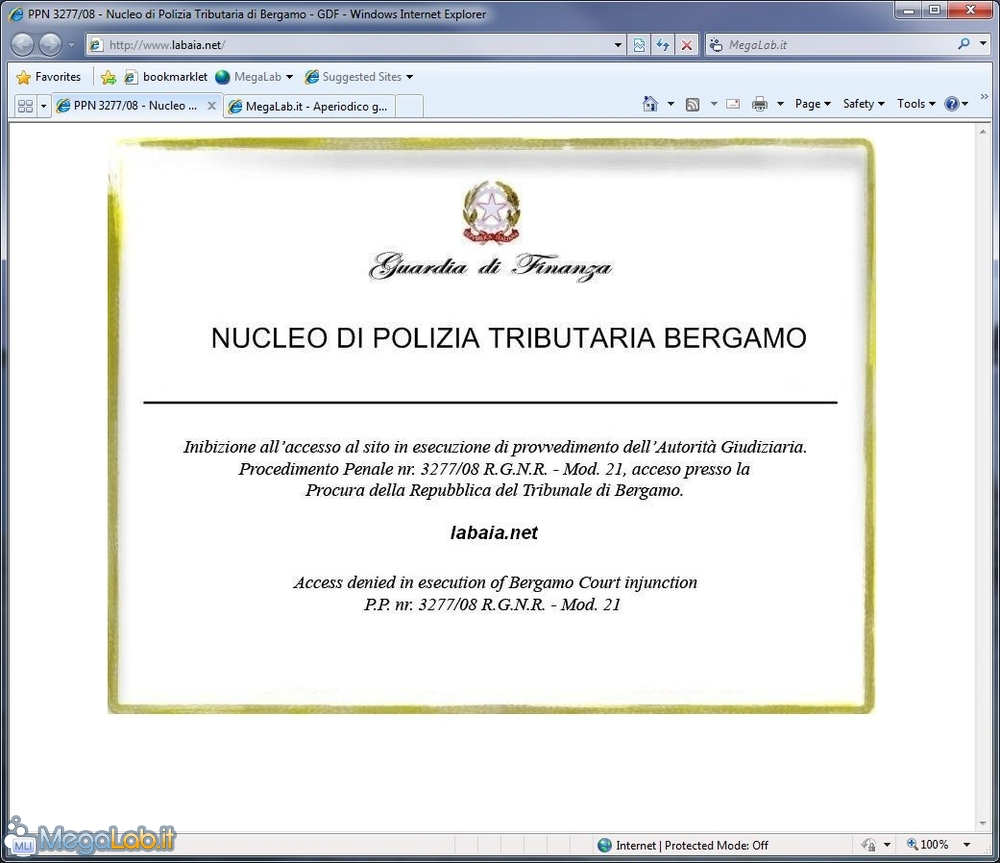Open the Home button dropdown arrow

(670, 104)
